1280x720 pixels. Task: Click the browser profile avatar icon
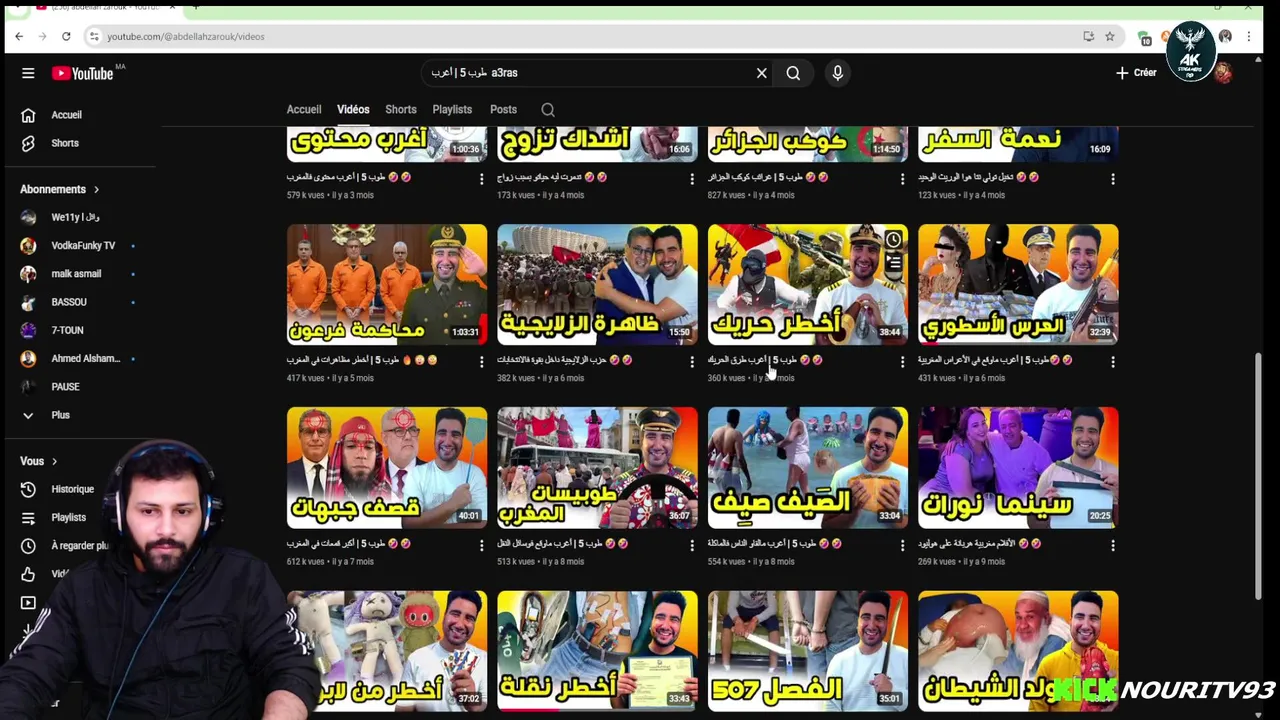(1225, 36)
